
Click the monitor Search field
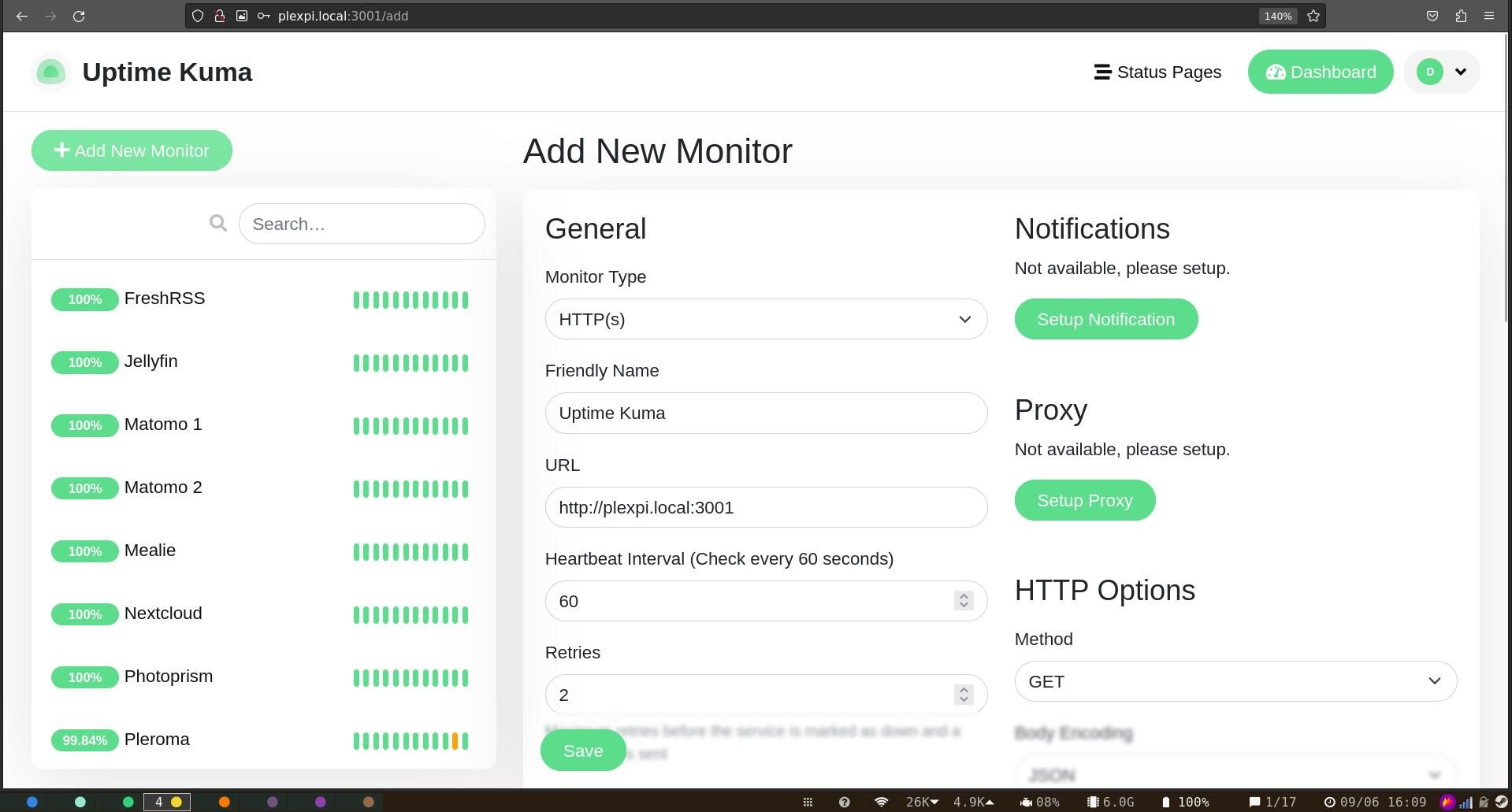coord(362,224)
